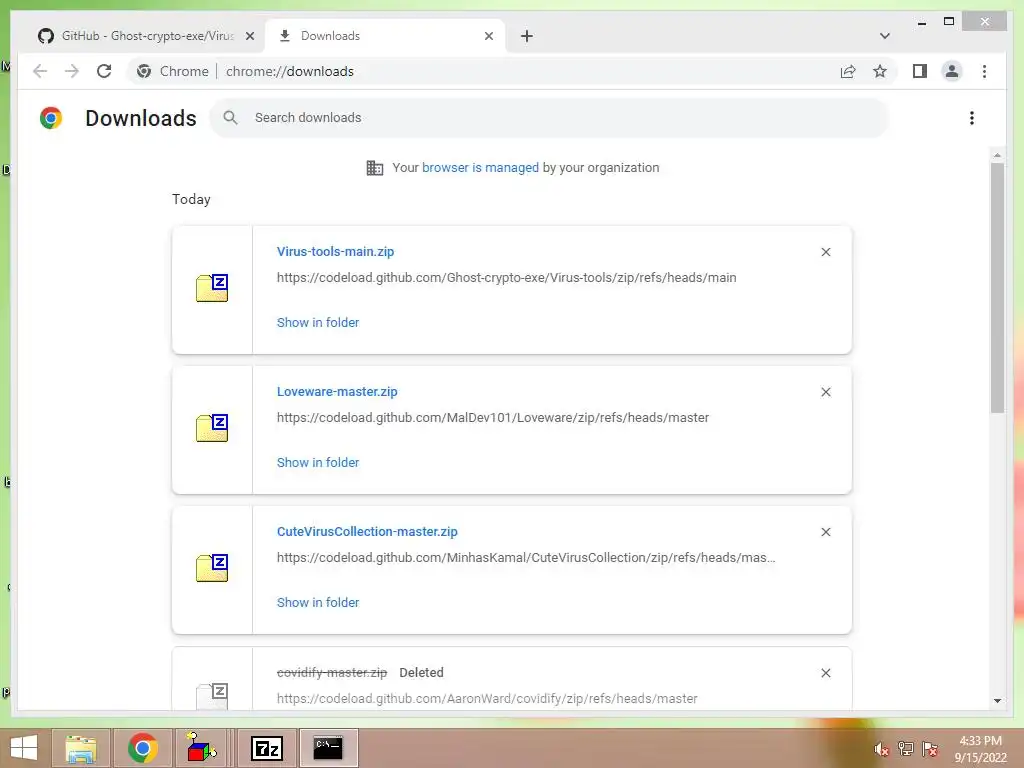Click the page scrollbar down arrow
Screen dimensions: 1024x768
tap(997, 701)
